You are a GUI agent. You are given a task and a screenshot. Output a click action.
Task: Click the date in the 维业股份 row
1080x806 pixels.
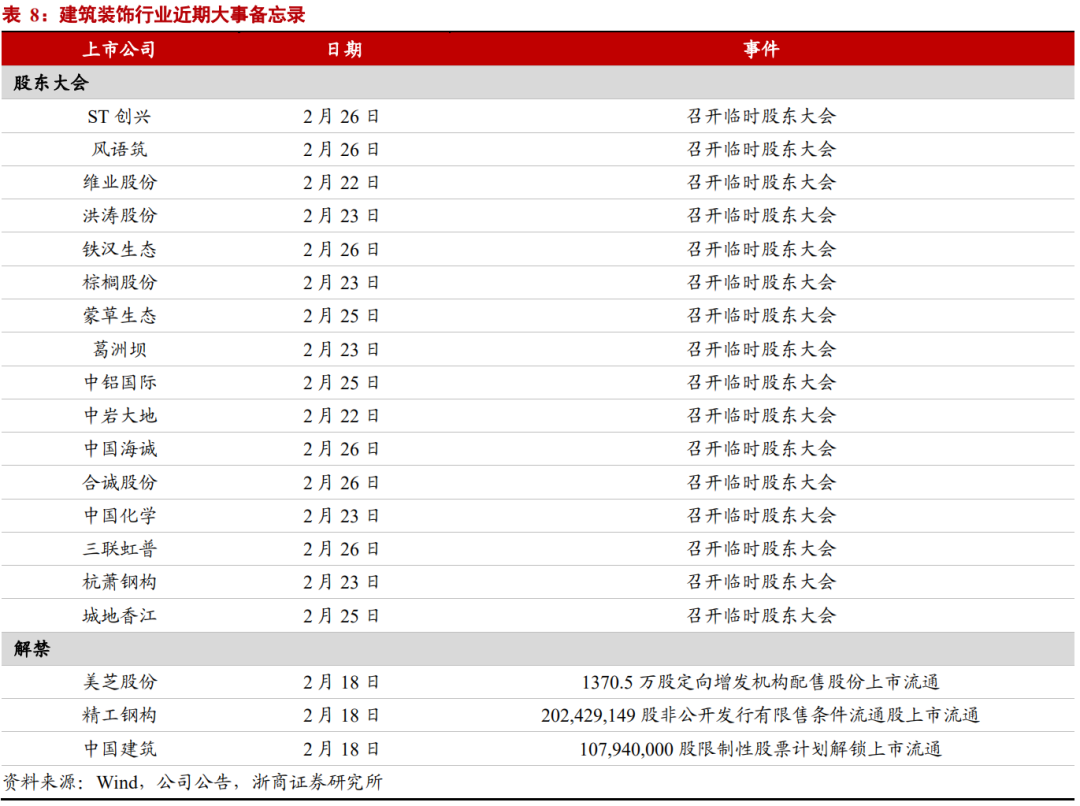[x=341, y=183]
